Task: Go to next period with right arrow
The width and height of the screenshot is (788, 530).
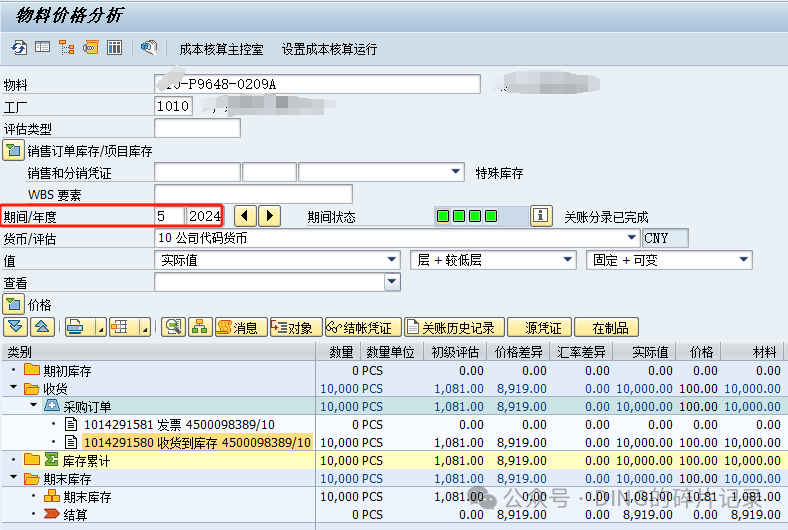Action: [269, 216]
